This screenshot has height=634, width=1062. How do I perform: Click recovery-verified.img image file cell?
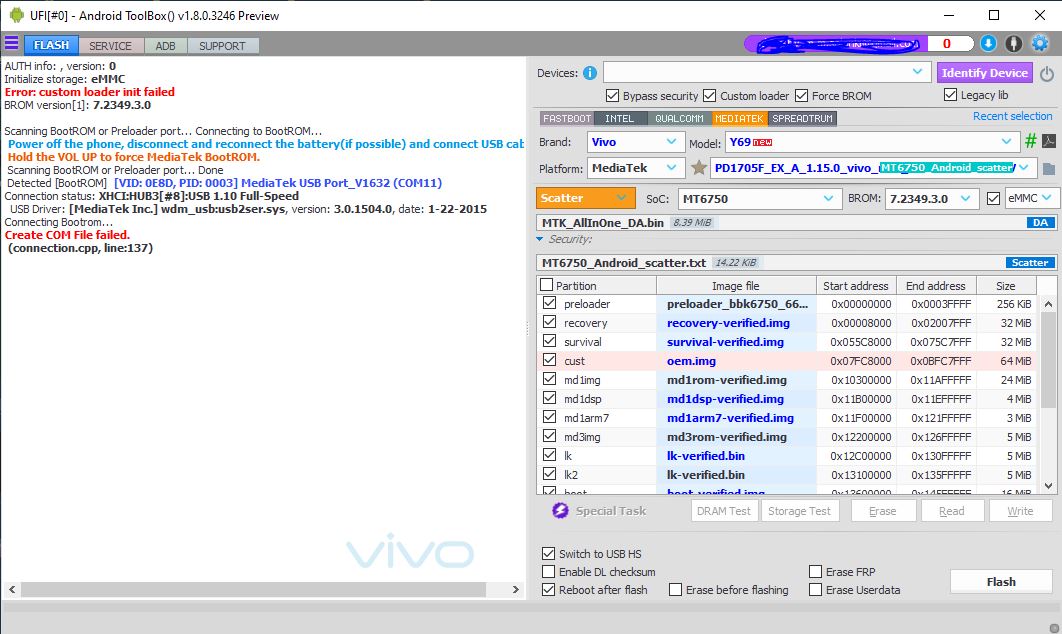point(736,323)
